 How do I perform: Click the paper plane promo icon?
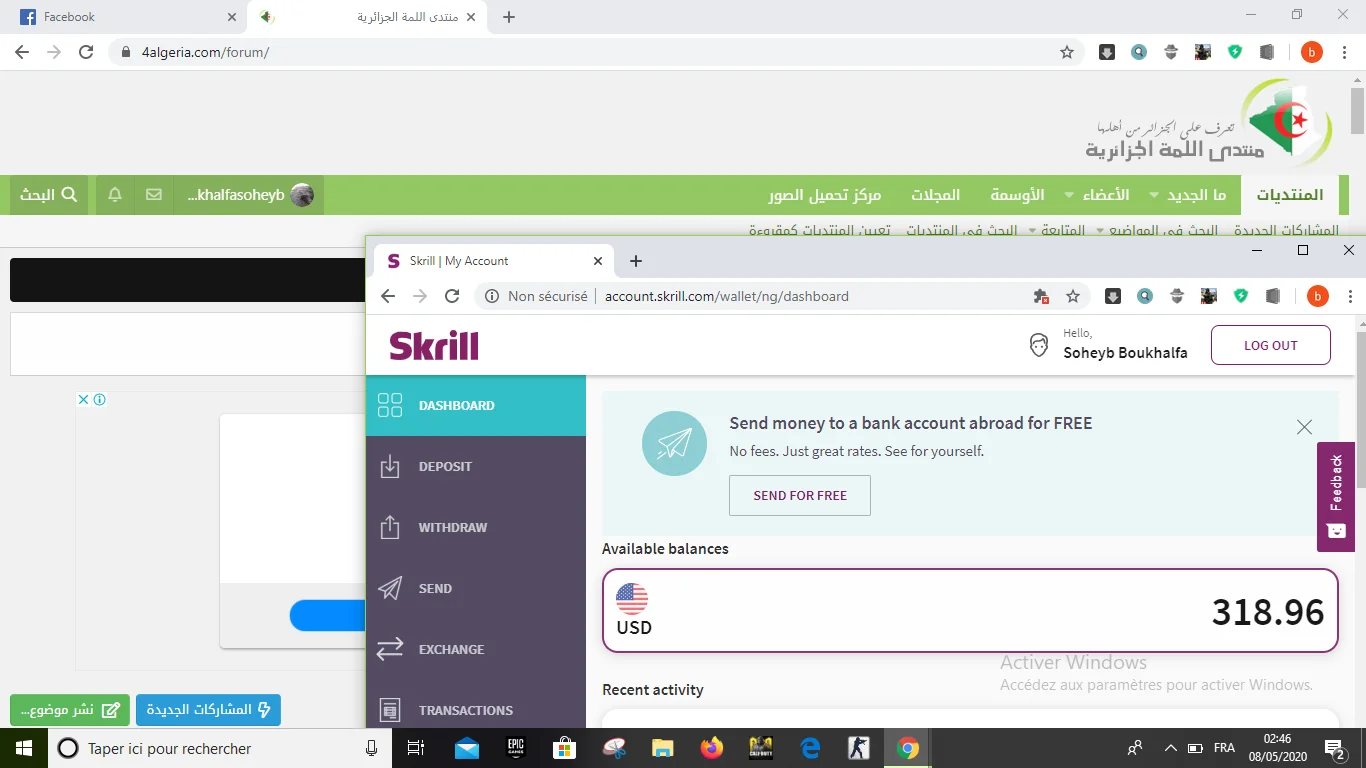[x=675, y=443]
